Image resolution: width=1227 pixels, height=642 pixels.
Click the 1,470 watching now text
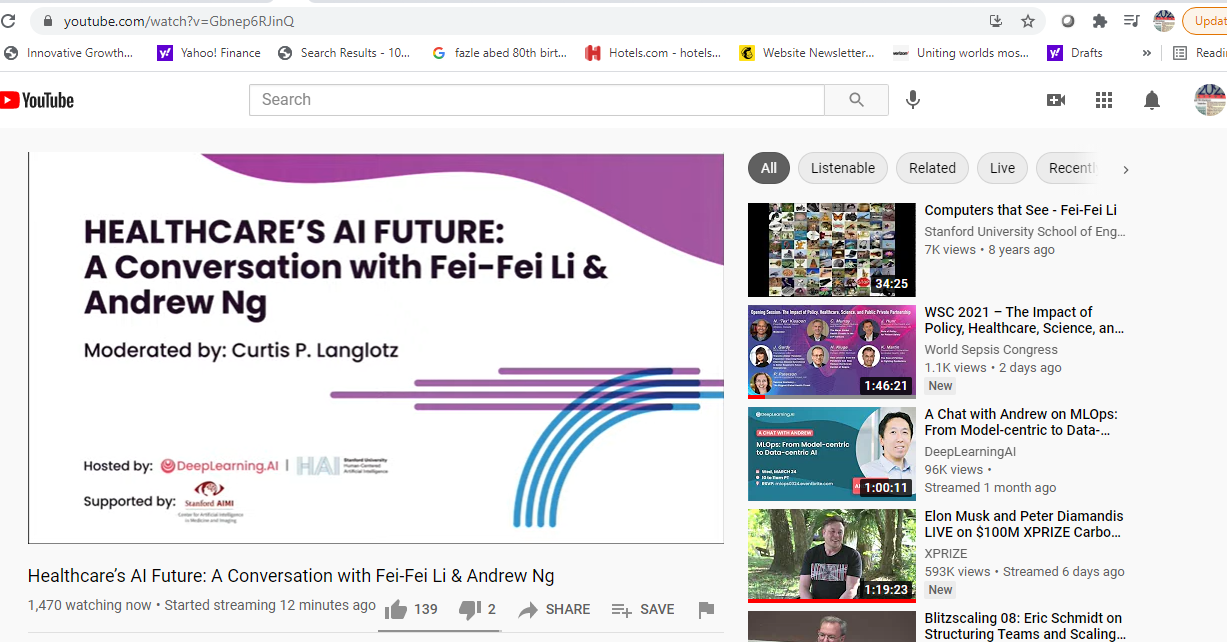pyautogui.click(x=90, y=605)
